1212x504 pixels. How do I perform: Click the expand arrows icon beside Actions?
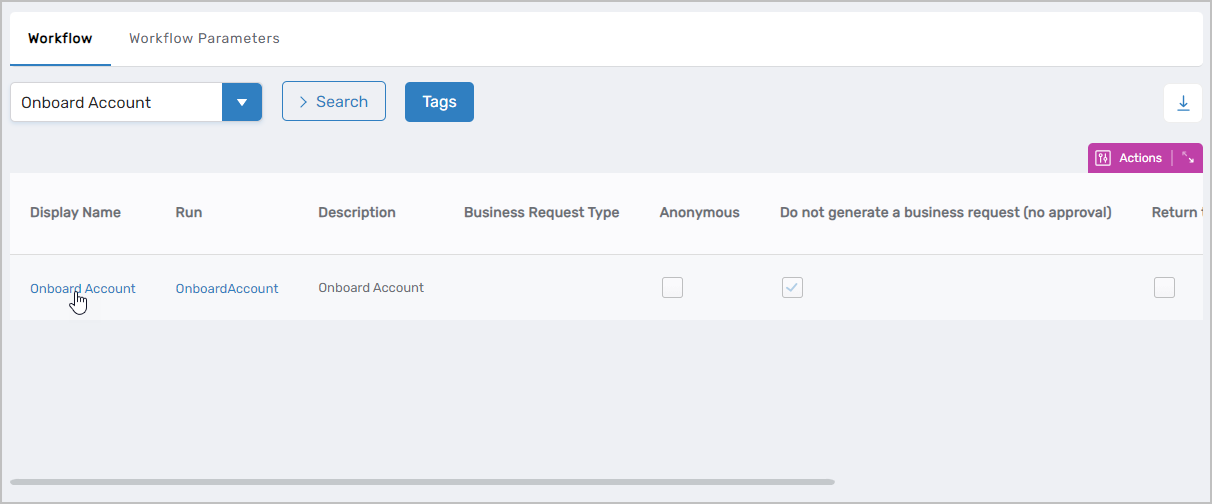1188,158
